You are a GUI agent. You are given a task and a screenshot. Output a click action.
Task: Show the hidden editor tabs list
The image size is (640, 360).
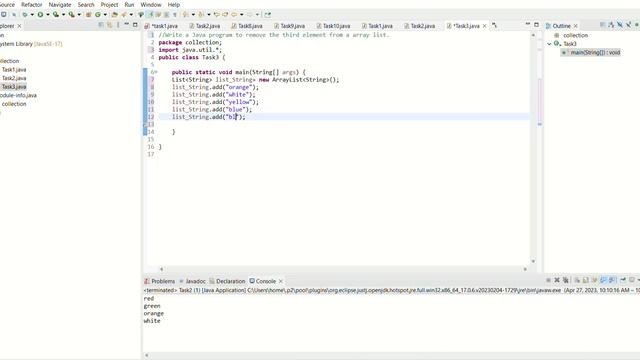[x=494, y=26]
